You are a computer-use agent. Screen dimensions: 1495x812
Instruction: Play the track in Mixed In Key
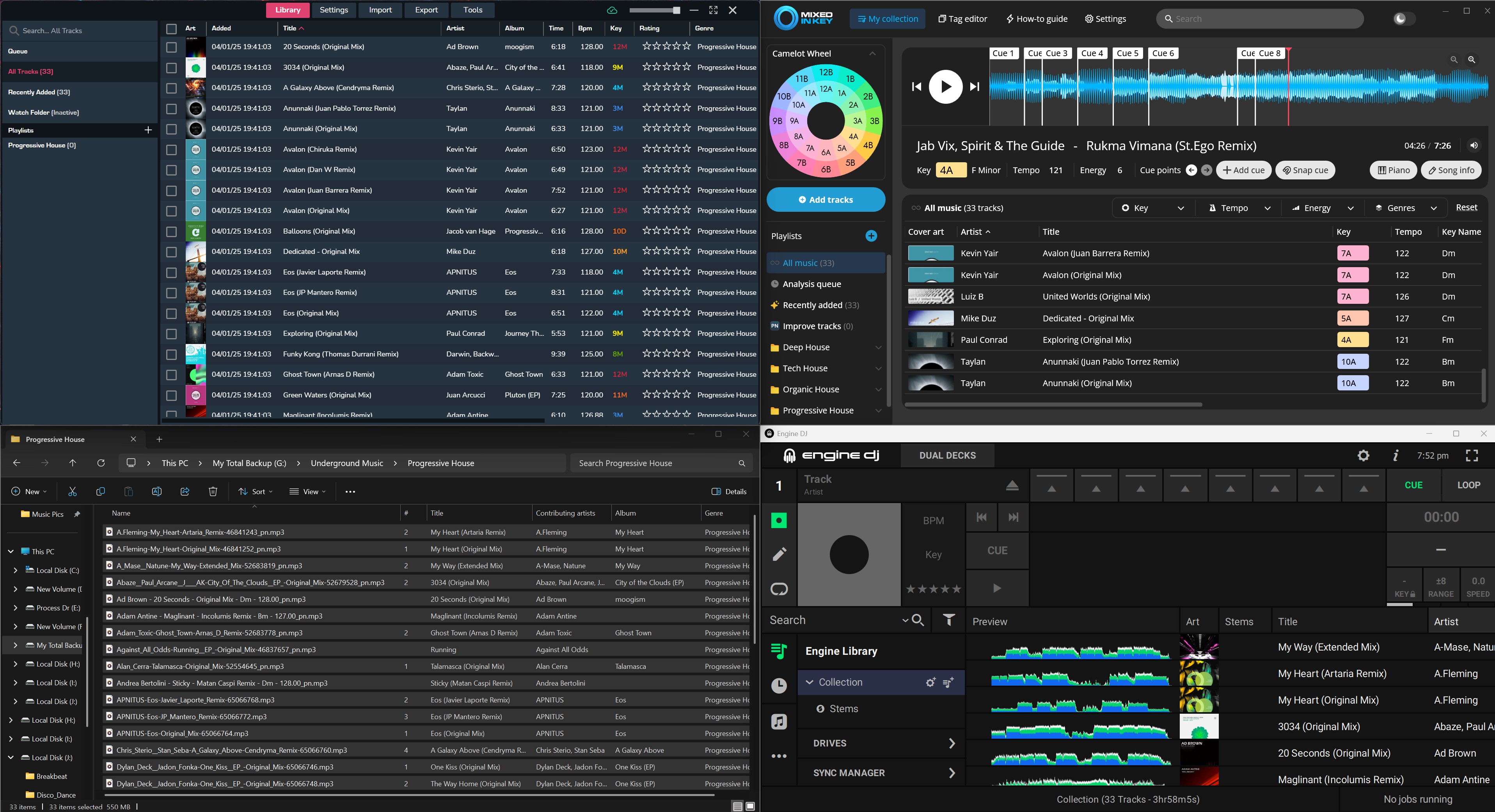tap(945, 87)
